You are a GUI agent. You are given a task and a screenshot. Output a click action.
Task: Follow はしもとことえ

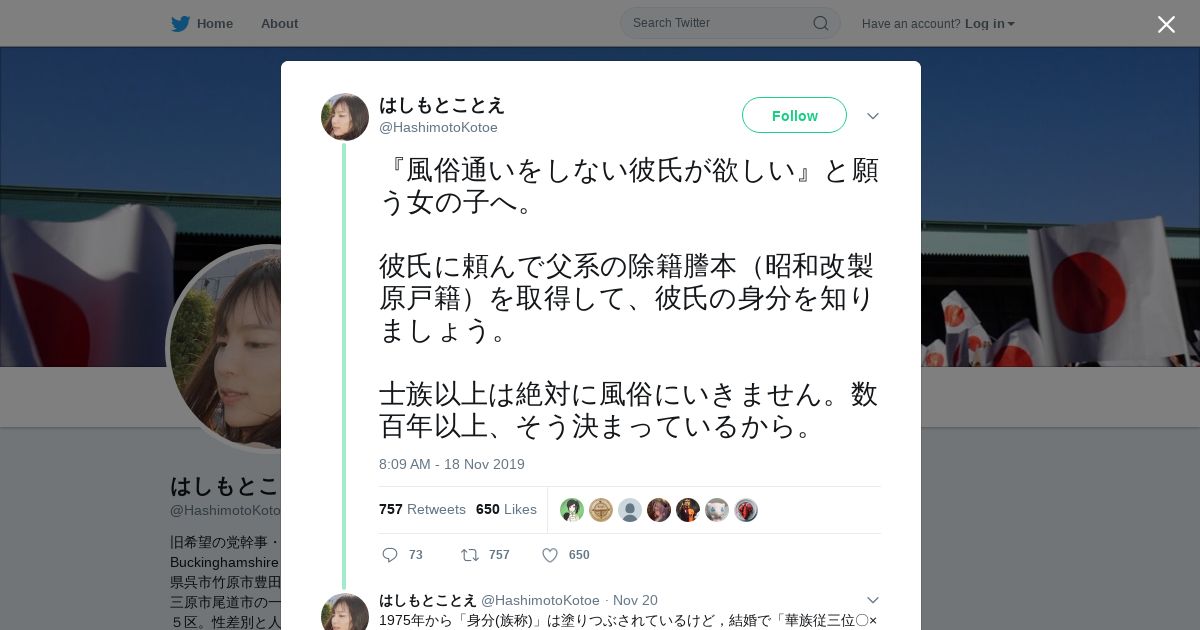pyautogui.click(x=794, y=115)
